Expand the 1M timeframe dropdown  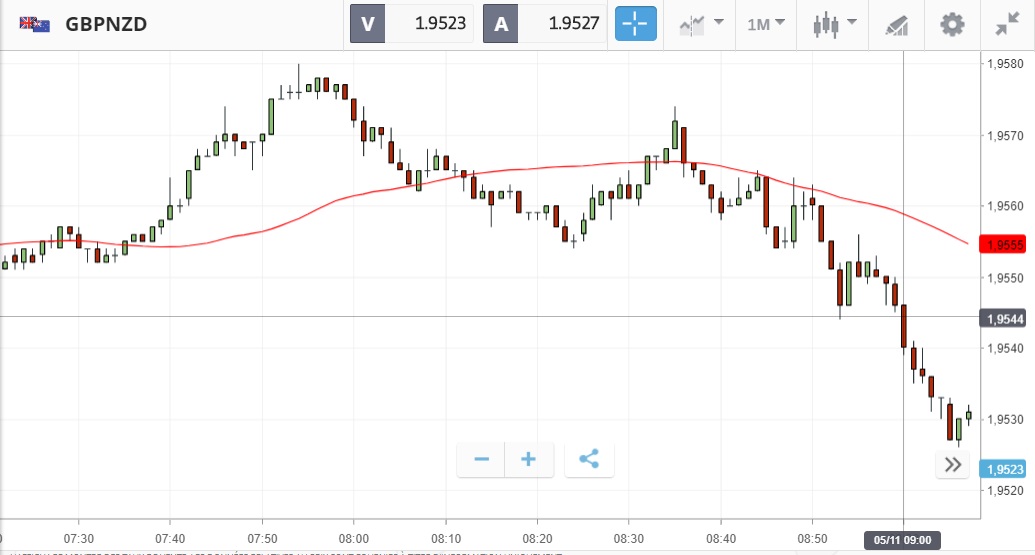[766, 24]
